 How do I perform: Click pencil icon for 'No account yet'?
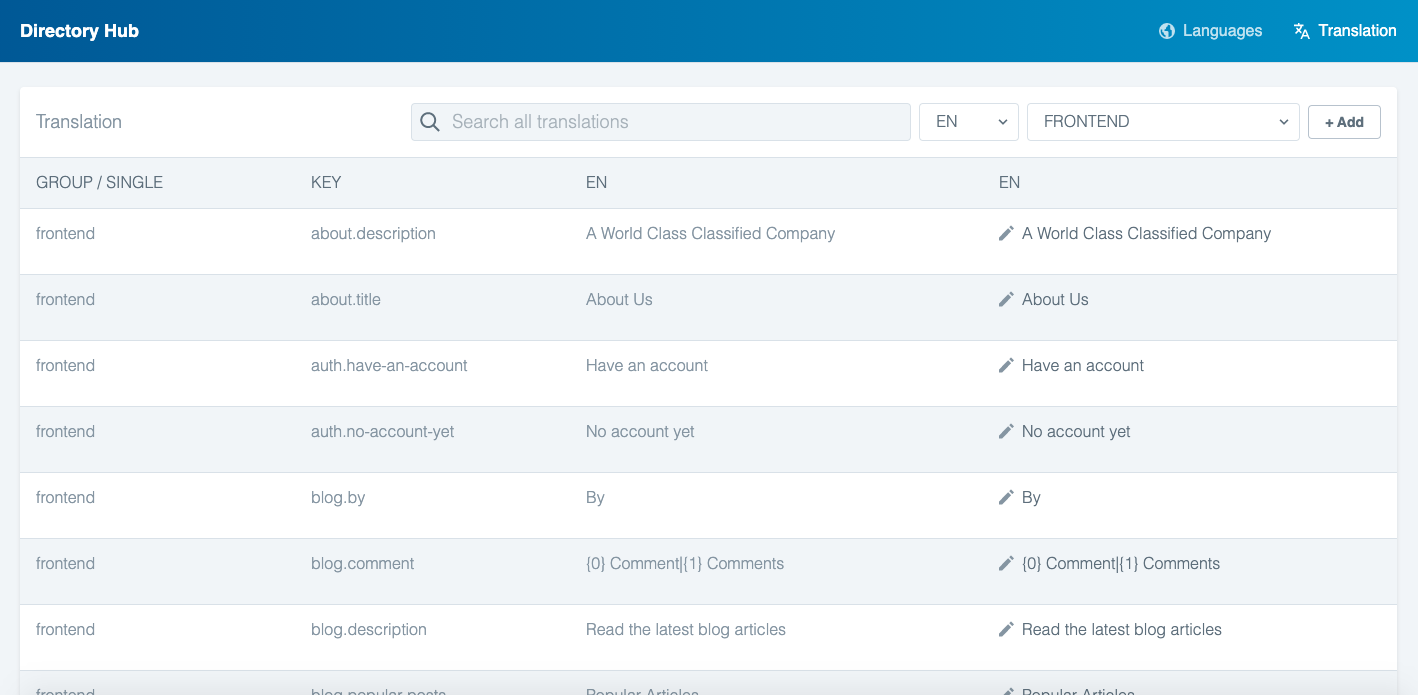(x=1006, y=431)
